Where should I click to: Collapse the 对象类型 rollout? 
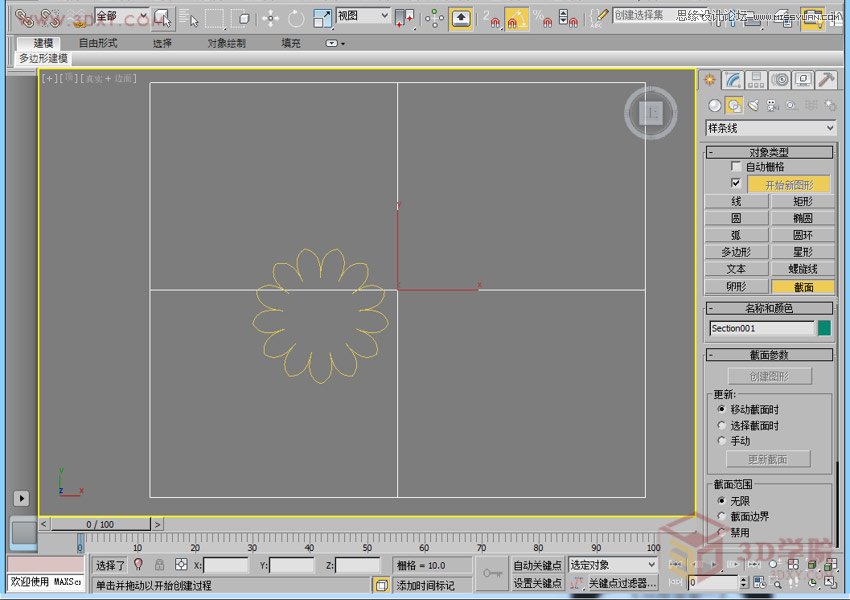(769, 152)
